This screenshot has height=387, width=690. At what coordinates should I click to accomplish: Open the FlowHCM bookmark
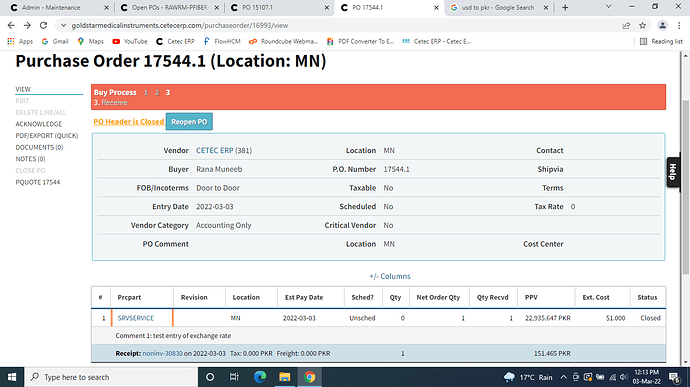pyautogui.click(x=222, y=41)
